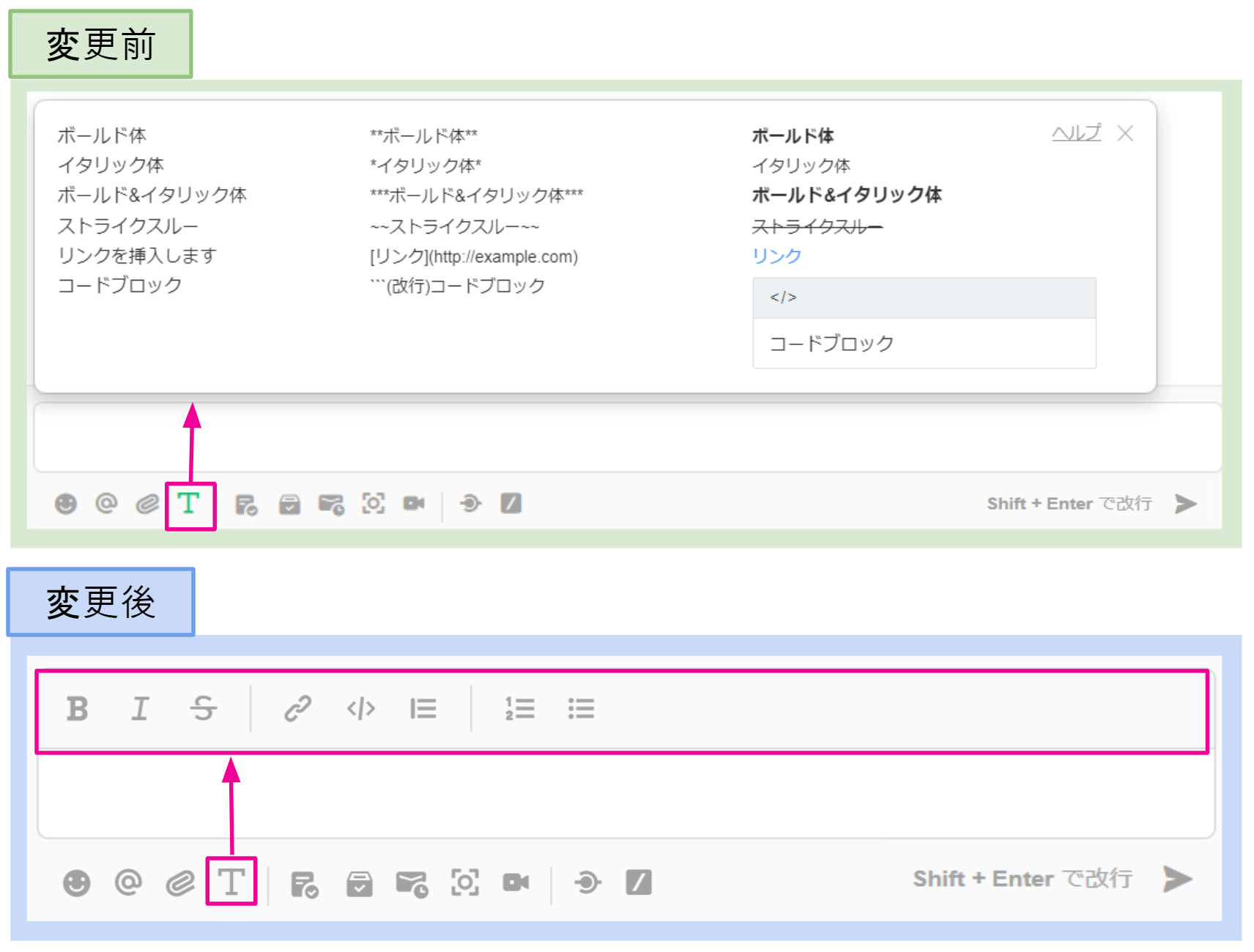Click the "***ボールド&イタリック体***" syntax example
Viewport: 1254px width, 952px height.
point(476,196)
